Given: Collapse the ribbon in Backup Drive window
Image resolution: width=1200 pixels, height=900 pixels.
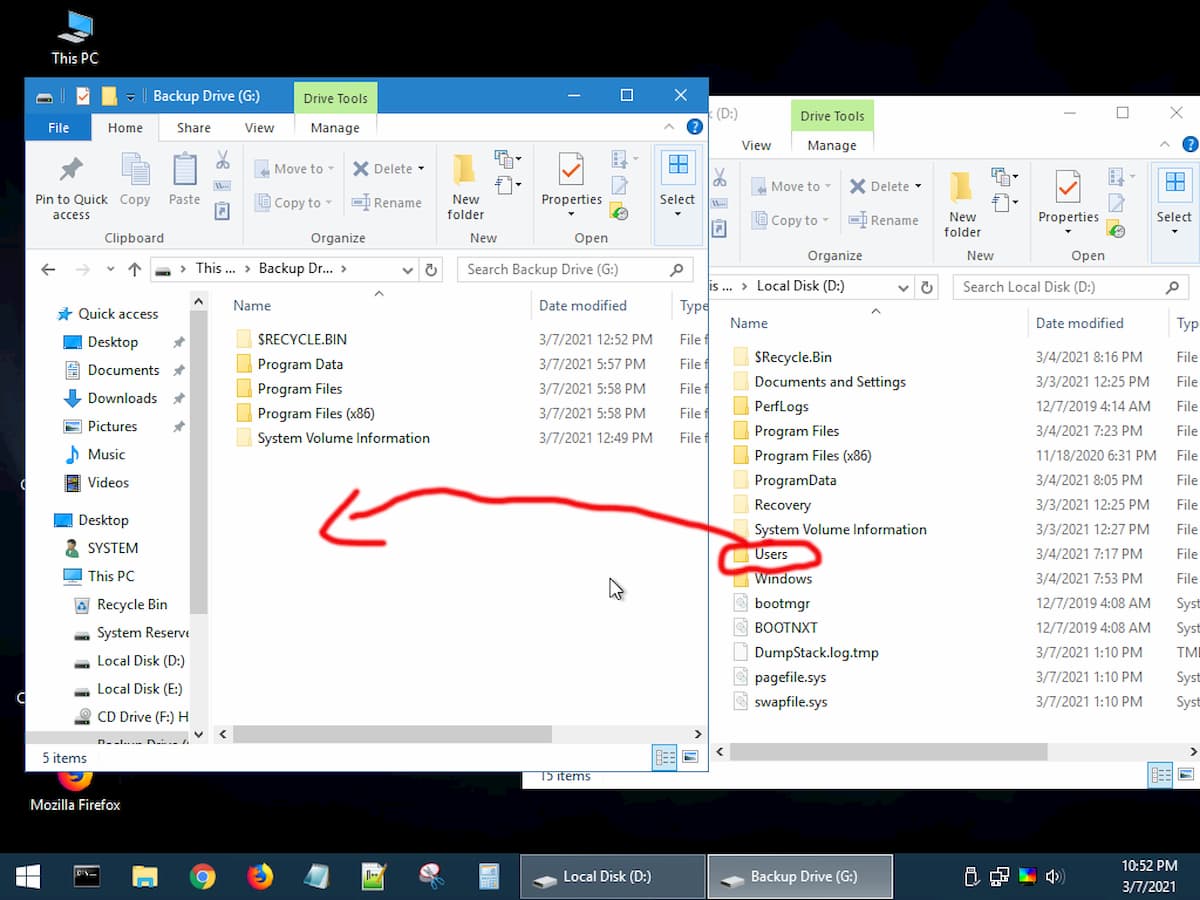Looking at the screenshot, I should pos(670,127).
